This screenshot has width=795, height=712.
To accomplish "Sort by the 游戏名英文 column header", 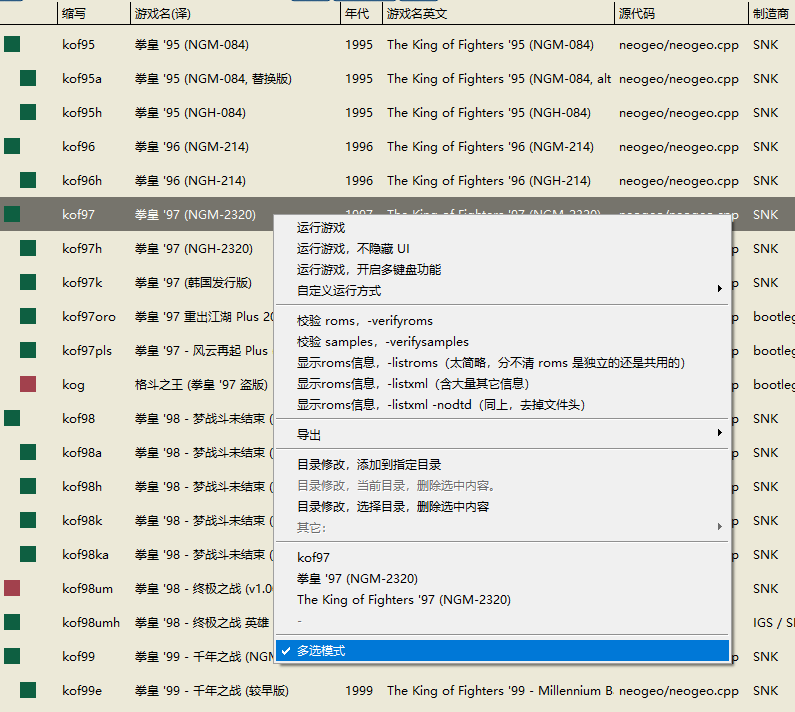I will click(498, 13).
